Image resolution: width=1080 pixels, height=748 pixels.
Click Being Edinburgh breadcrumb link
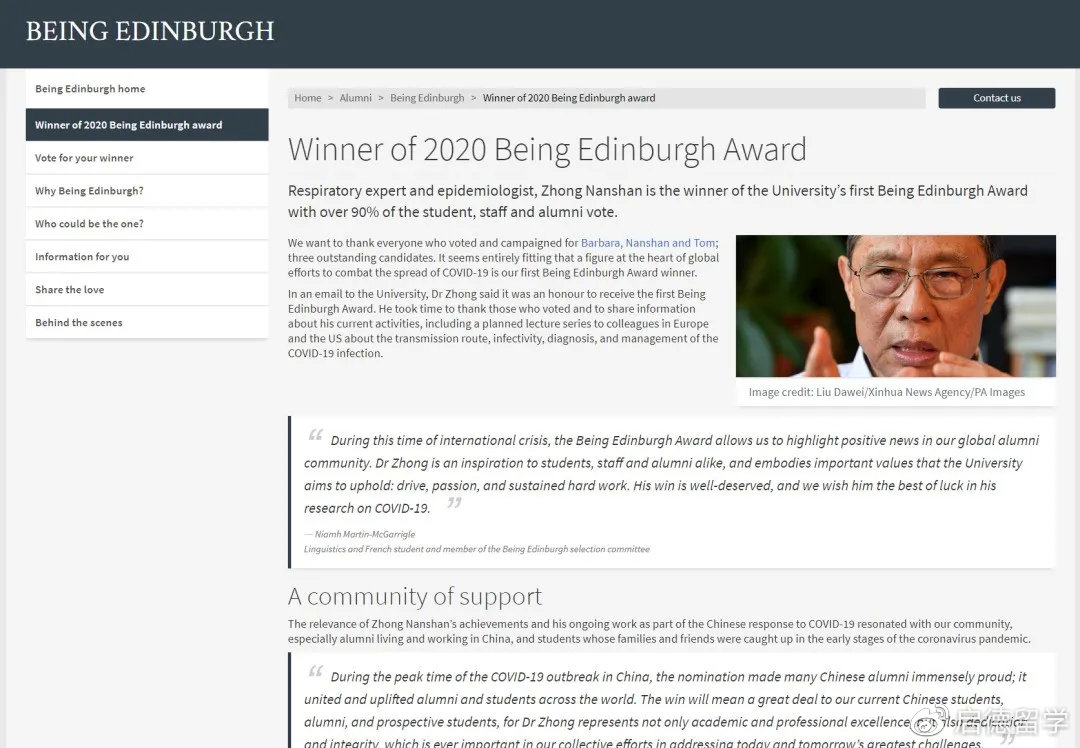pos(427,98)
